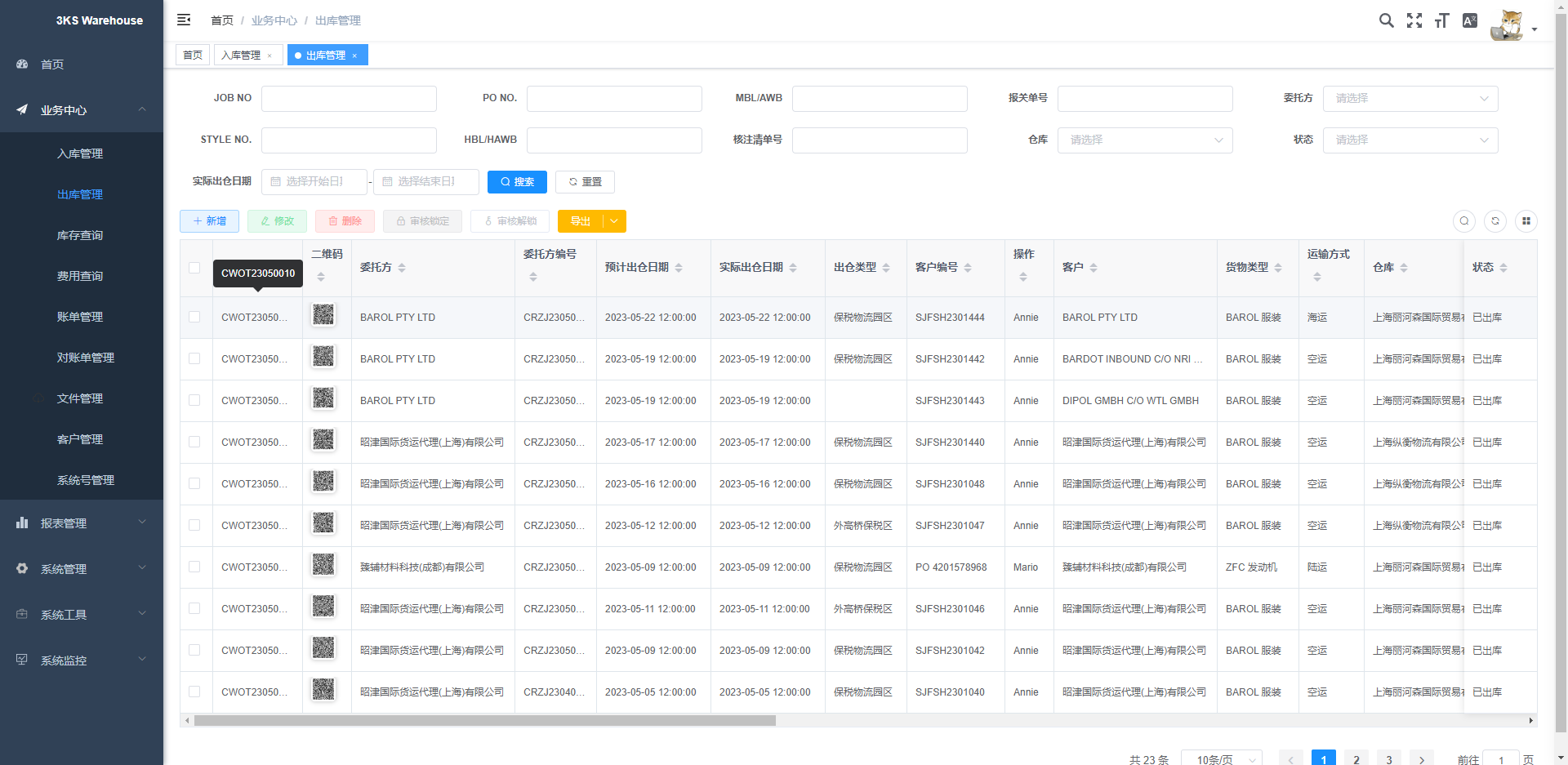
Task: Close the 入库管理 tab
Action: pyautogui.click(x=269, y=56)
